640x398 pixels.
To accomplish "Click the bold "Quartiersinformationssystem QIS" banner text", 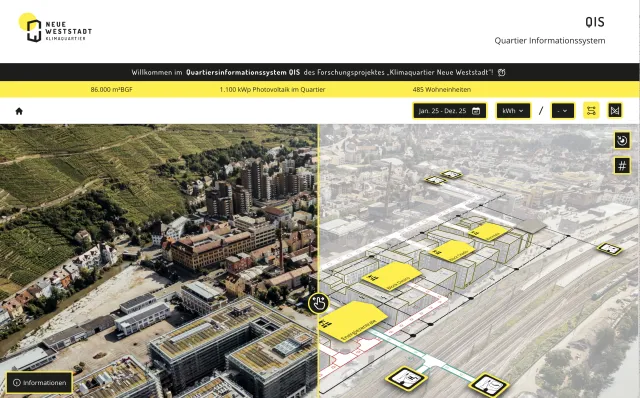I will pos(243,72).
